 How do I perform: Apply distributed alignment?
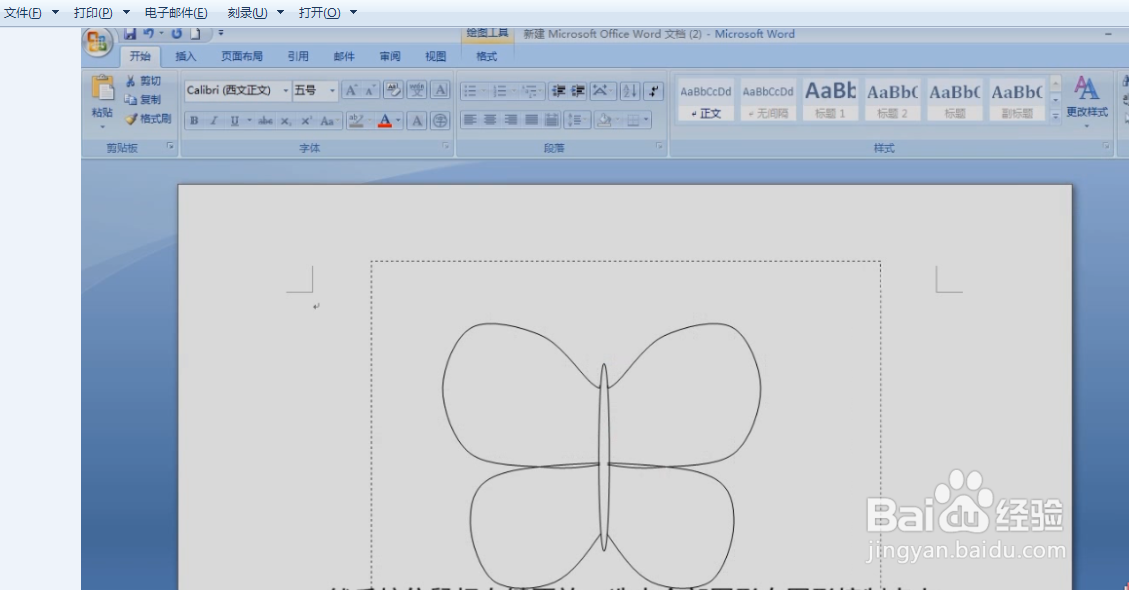click(x=552, y=120)
